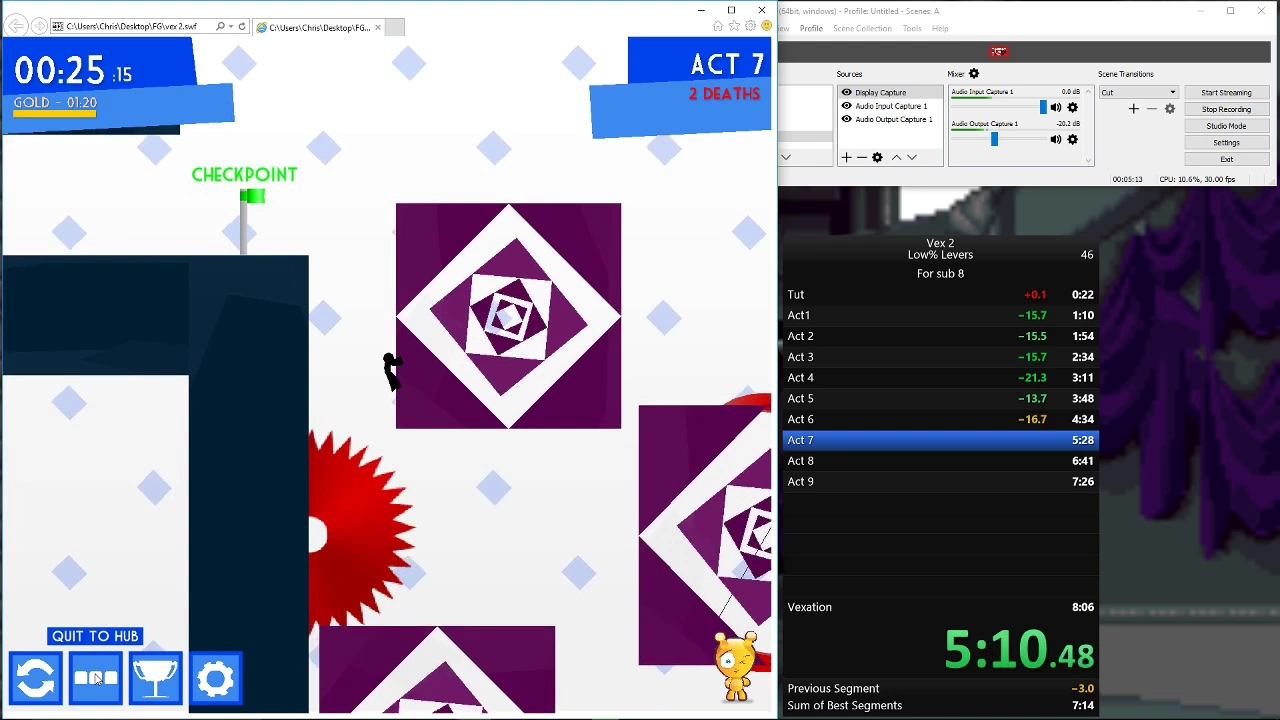The height and width of the screenshot is (720, 1280).
Task: Open the Cut transition dropdown
Action: pyautogui.click(x=1138, y=93)
